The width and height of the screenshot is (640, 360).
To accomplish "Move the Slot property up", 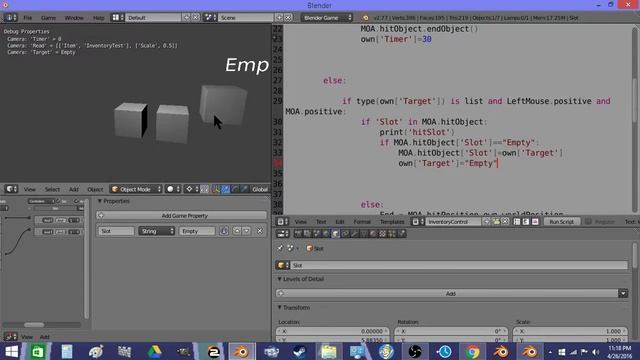I will (x=237, y=231).
